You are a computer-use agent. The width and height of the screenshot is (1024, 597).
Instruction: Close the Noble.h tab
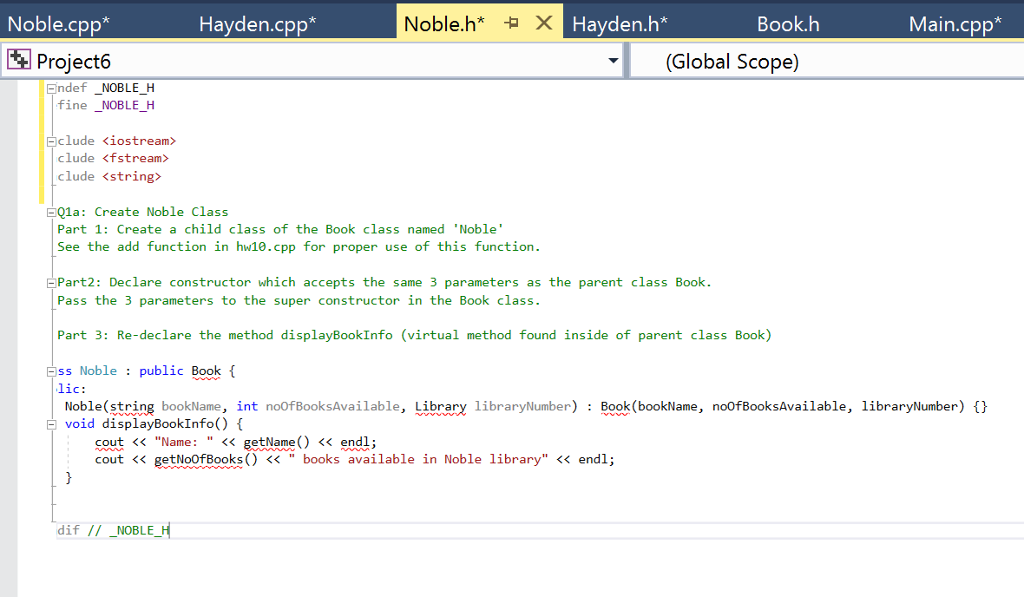coord(544,22)
